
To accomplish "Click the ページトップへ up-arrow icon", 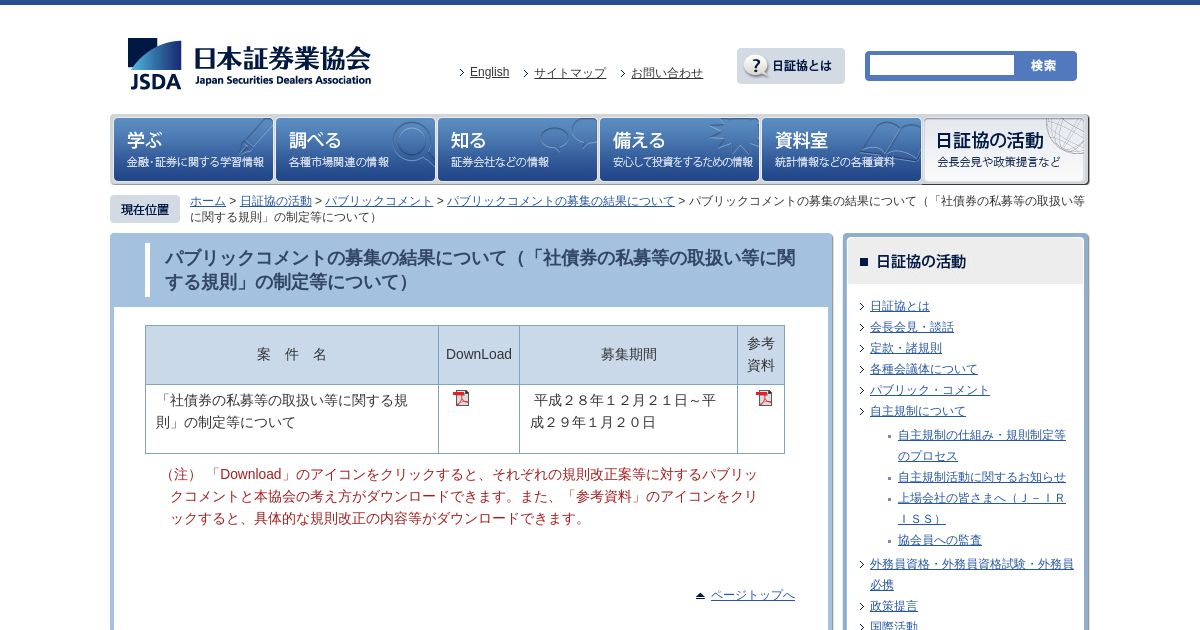I will (x=701, y=595).
